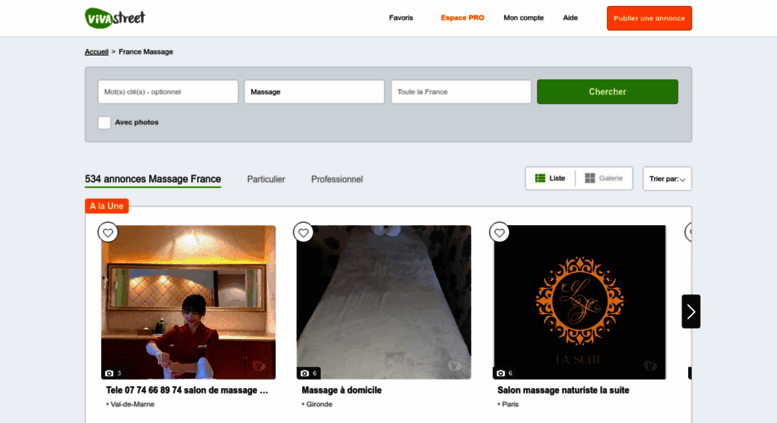777x423 pixels.
Task: Follow the Accueil breadcrumb link
Action: [x=96, y=52]
